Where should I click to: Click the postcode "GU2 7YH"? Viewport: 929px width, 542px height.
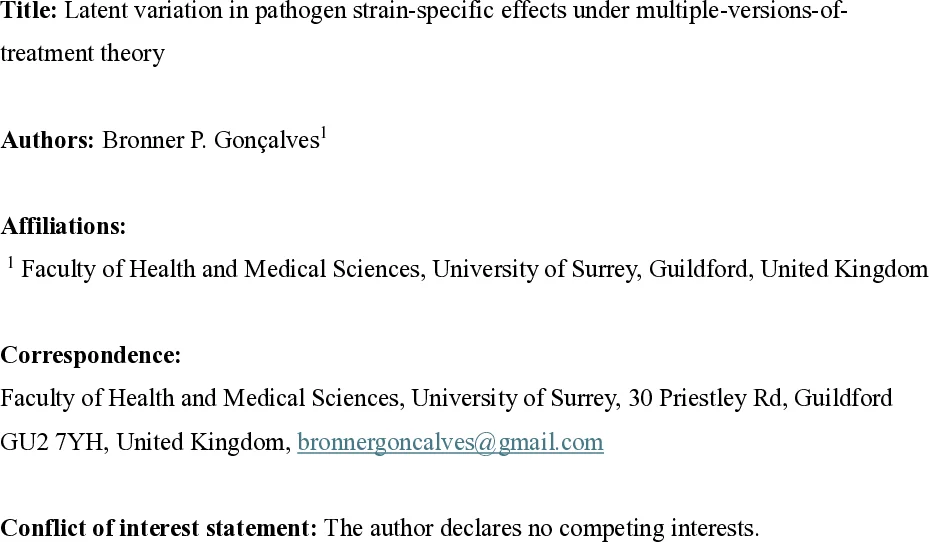[52, 442]
